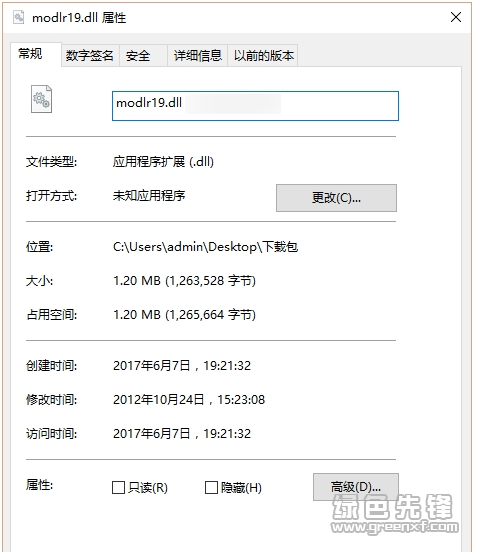Click the 占用空间: label

pyautogui.click(x=51, y=314)
